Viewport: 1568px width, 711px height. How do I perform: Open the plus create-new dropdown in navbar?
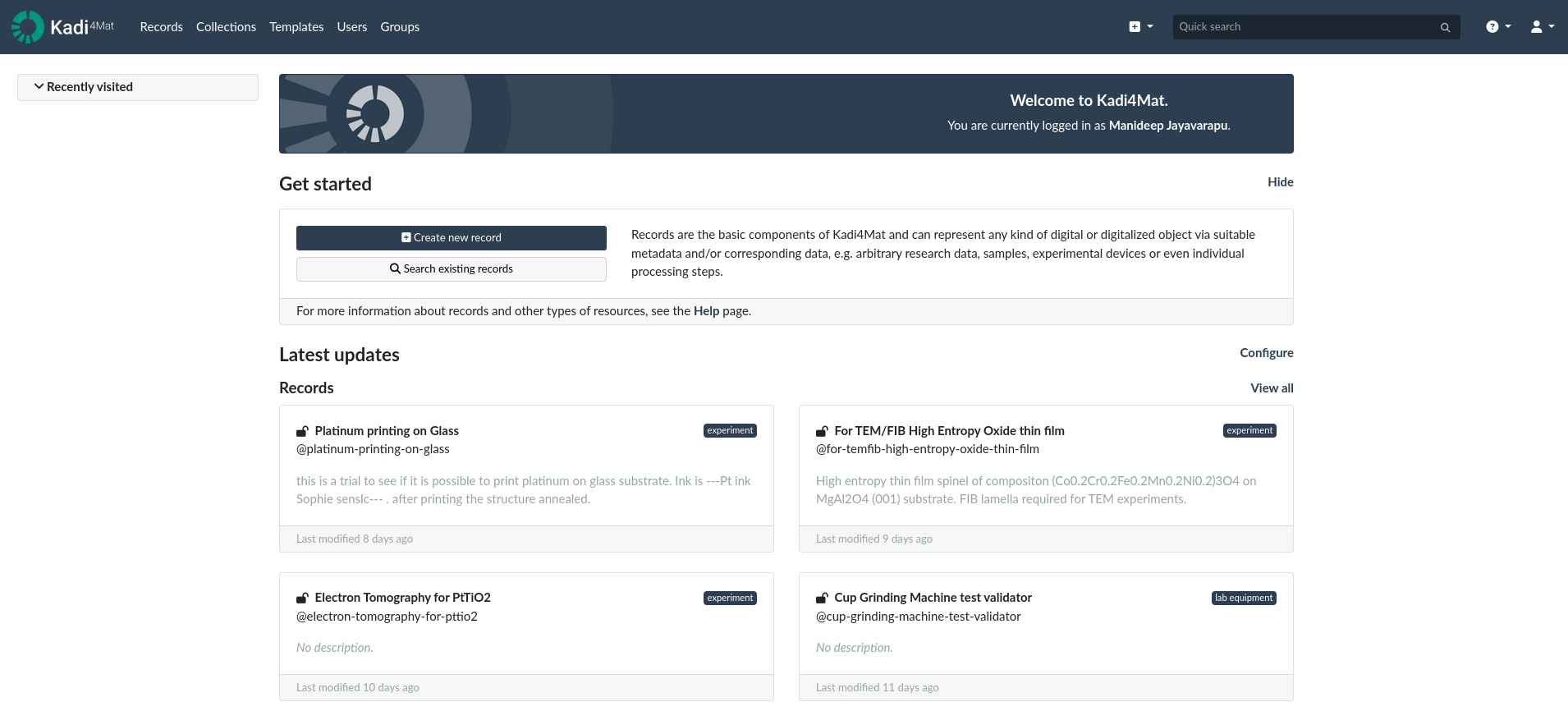[x=1141, y=27]
